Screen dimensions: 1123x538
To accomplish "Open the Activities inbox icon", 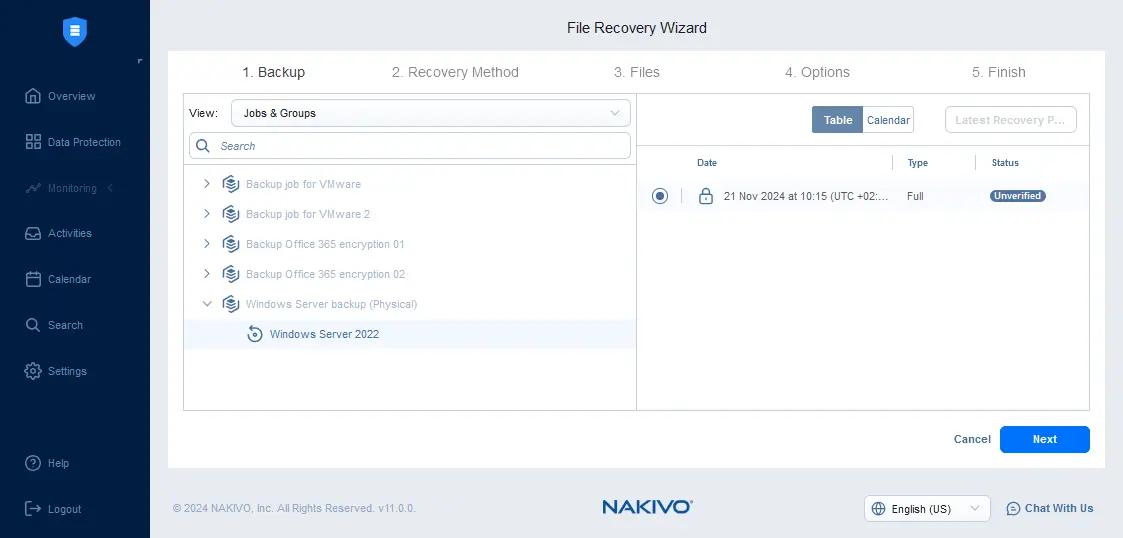I will tap(33, 234).
